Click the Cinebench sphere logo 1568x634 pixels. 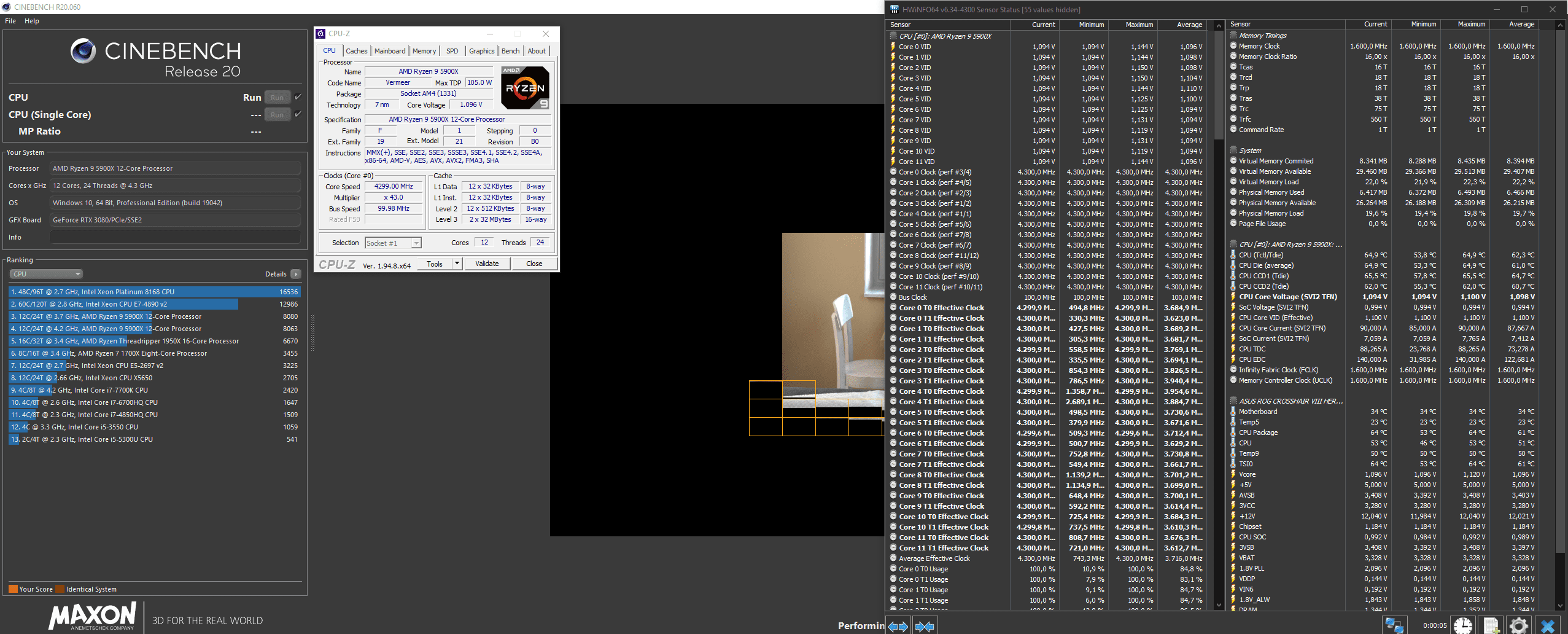point(83,51)
